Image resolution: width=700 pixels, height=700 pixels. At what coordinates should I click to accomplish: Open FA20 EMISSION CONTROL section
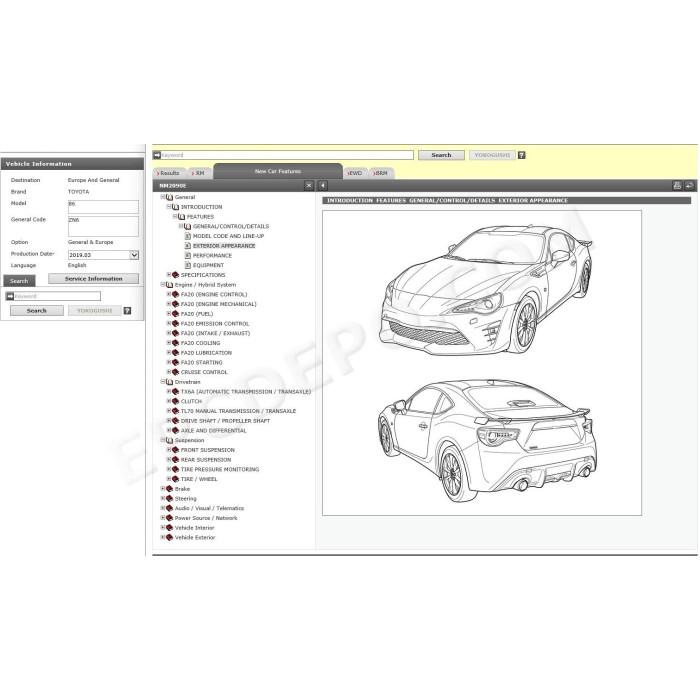[x=215, y=324]
